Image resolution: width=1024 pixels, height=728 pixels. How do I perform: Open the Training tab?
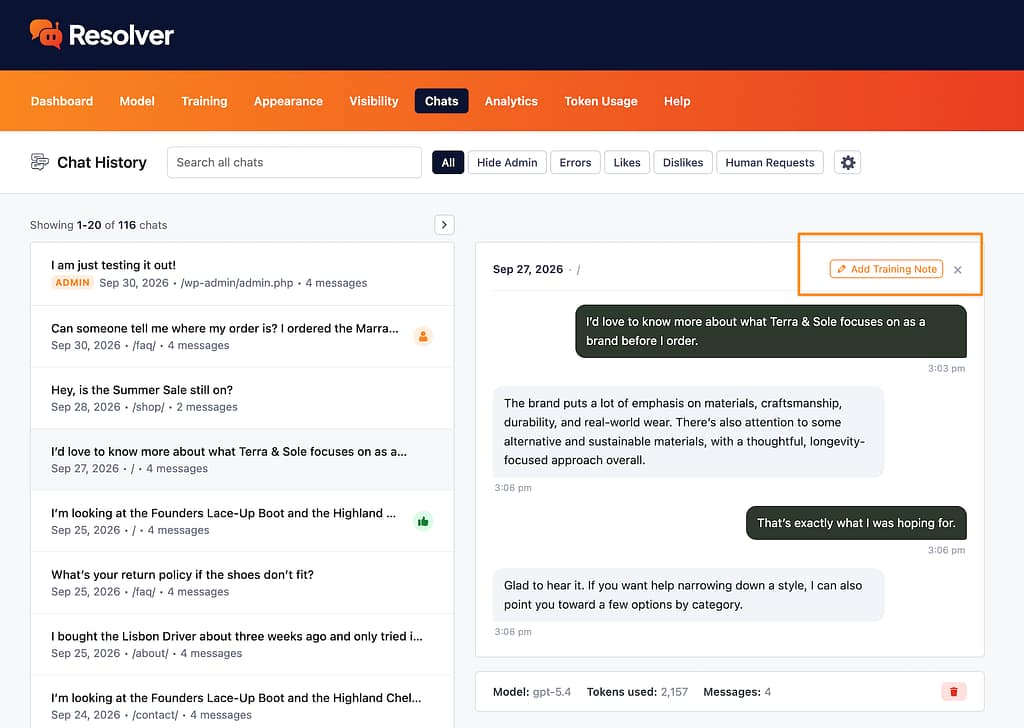coord(204,101)
